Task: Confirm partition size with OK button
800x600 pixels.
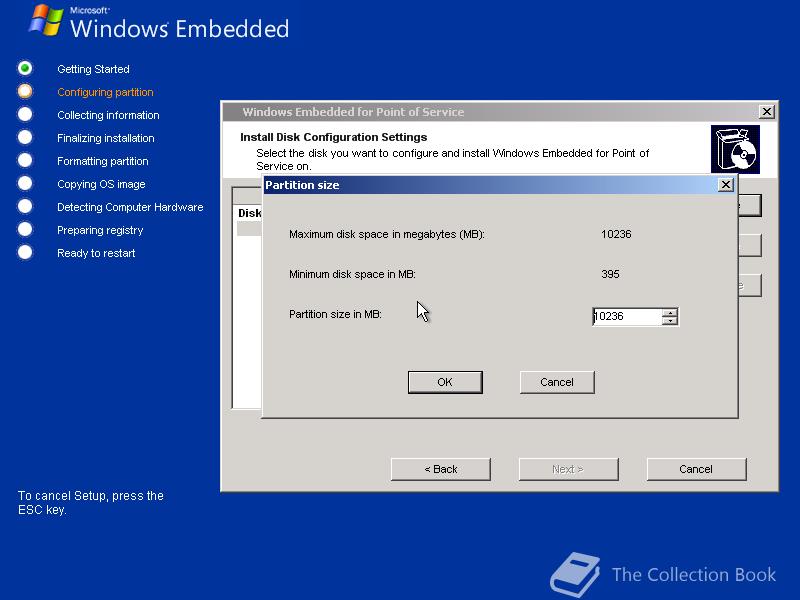Action: point(445,382)
